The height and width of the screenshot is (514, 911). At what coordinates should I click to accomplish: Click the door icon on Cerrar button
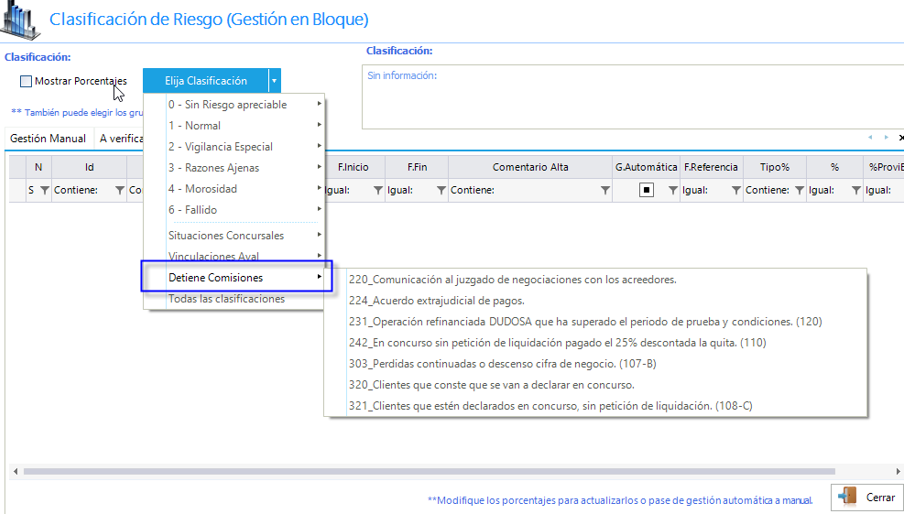pyautogui.click(x=847, y=497)
